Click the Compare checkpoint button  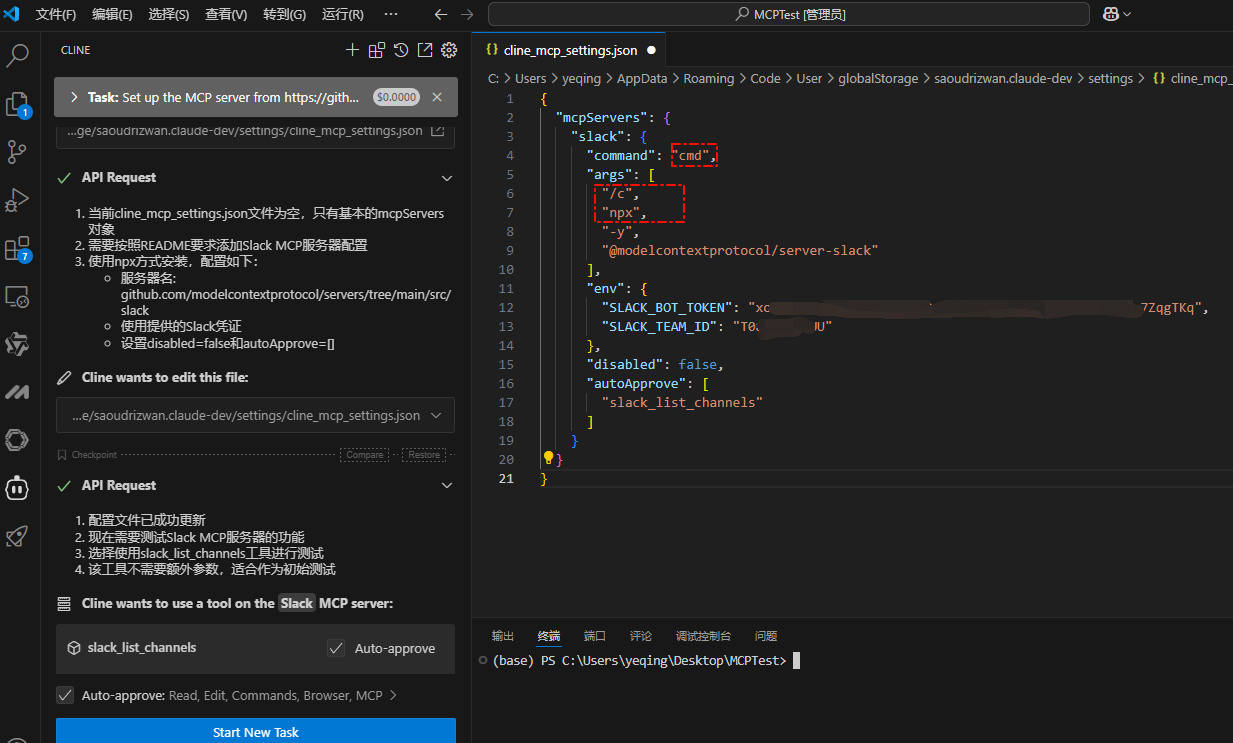point(365,454)
